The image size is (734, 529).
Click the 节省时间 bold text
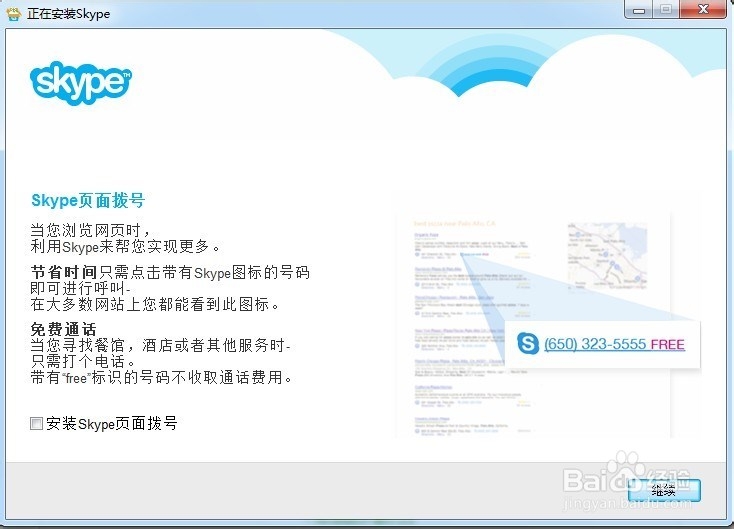tap(64, 272)
